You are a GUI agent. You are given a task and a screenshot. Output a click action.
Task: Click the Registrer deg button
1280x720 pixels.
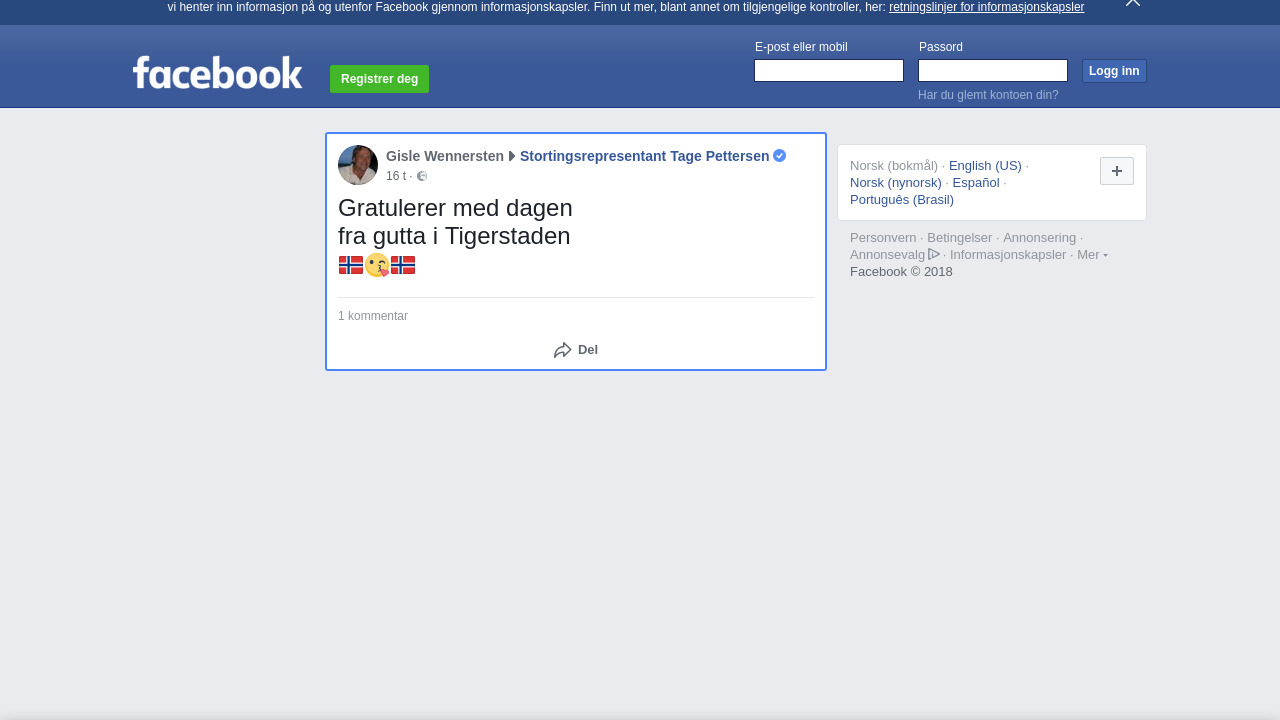tap(379, 79)
